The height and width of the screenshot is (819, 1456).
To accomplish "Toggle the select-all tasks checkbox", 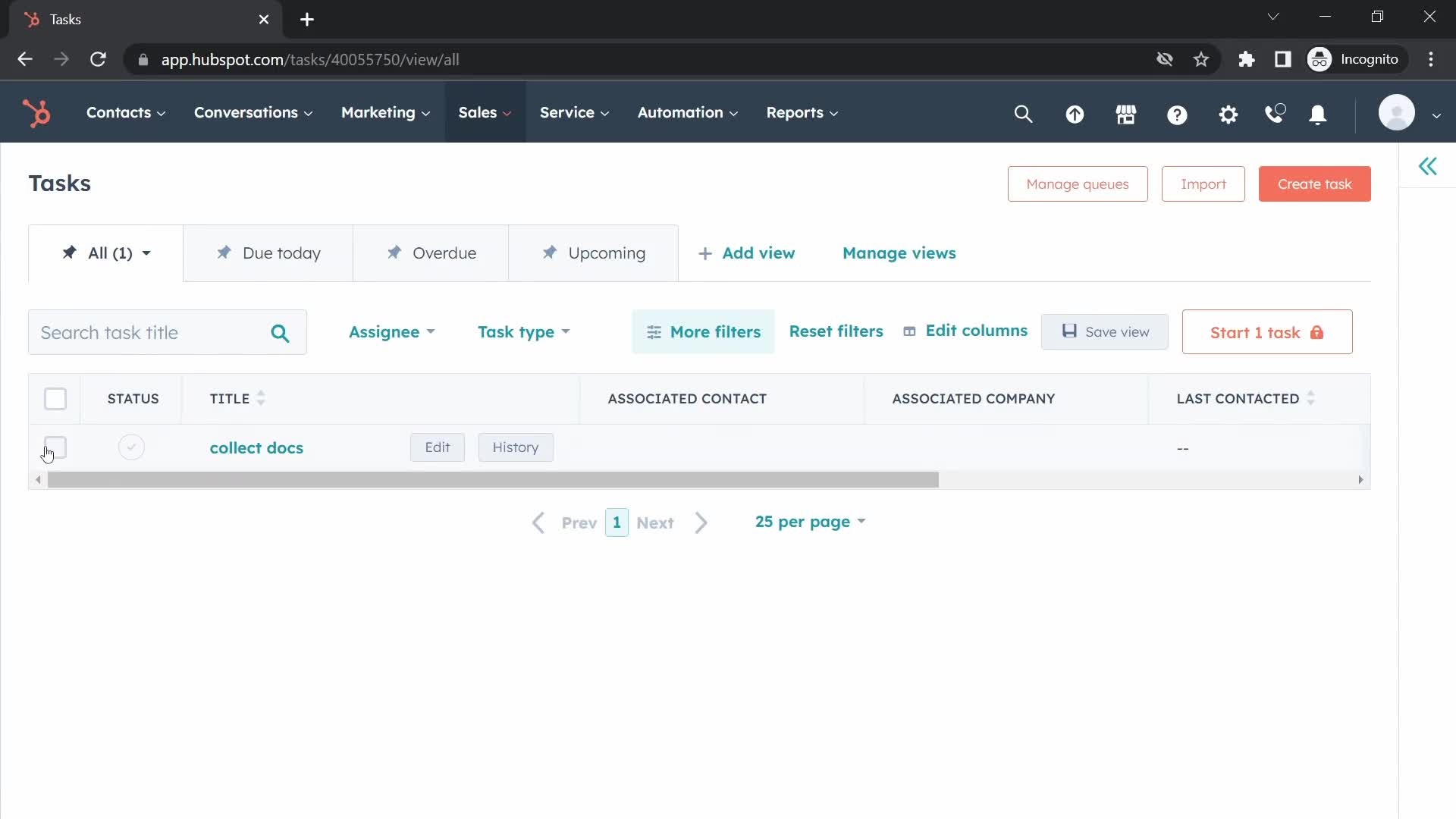I will pos(55,399).
